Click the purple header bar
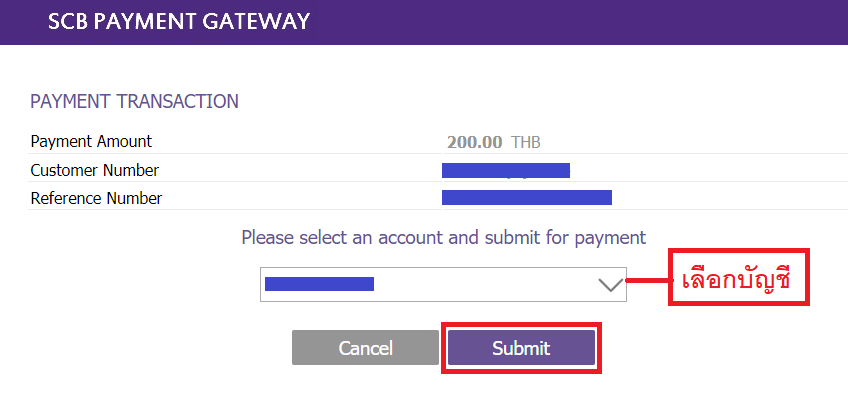848x397 pixels. click(424, 22)
